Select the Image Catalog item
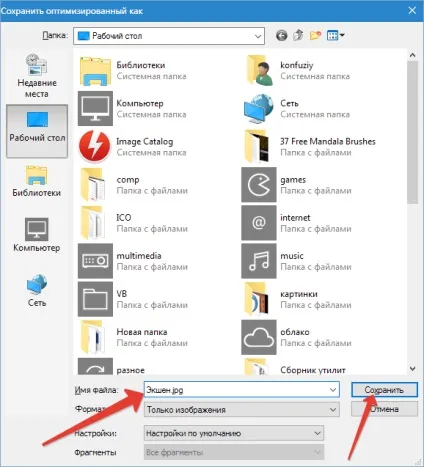The image size is (424, 467). 132,147
